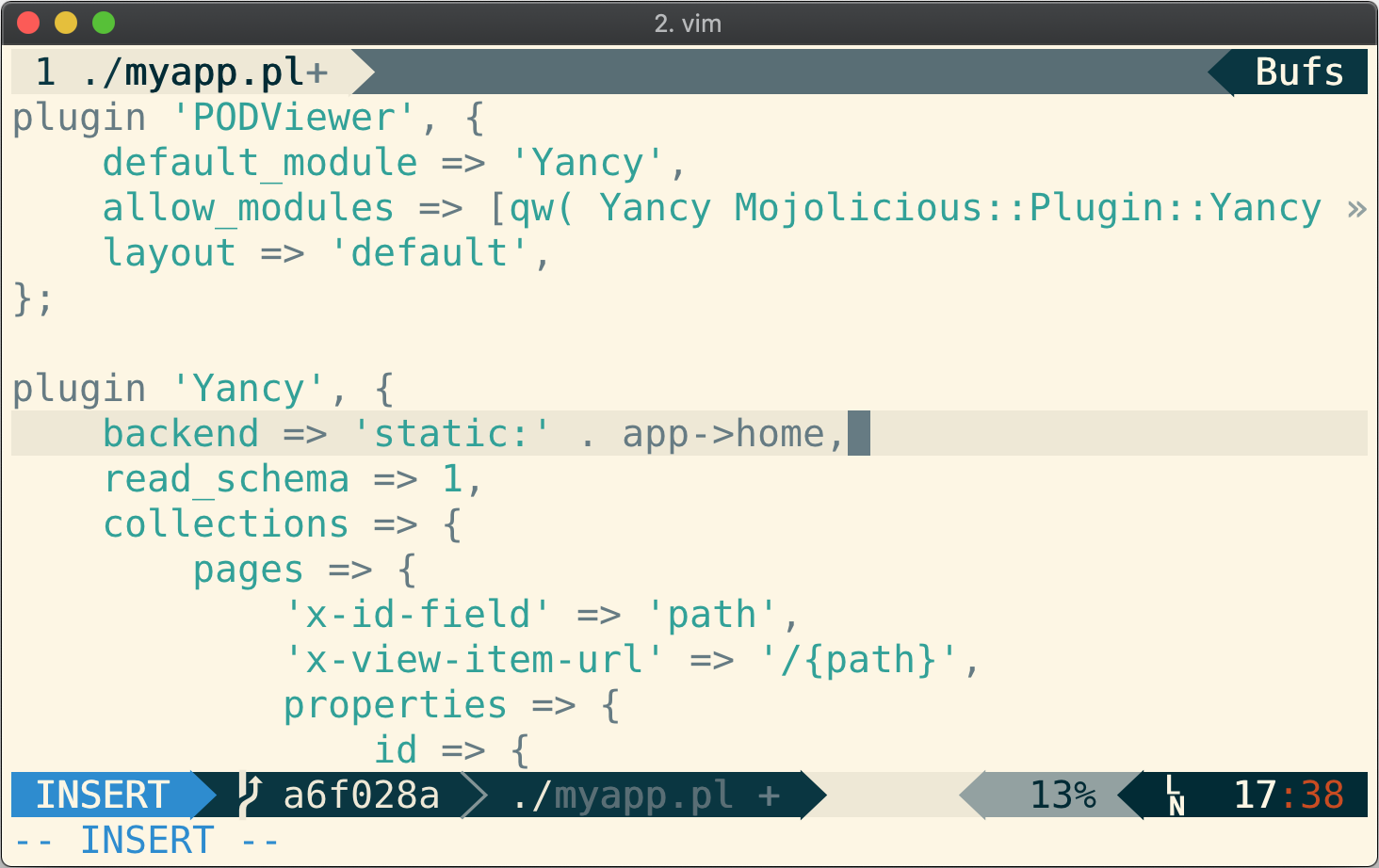Place cursor on 'PODViewer' string

click(294, 118)
